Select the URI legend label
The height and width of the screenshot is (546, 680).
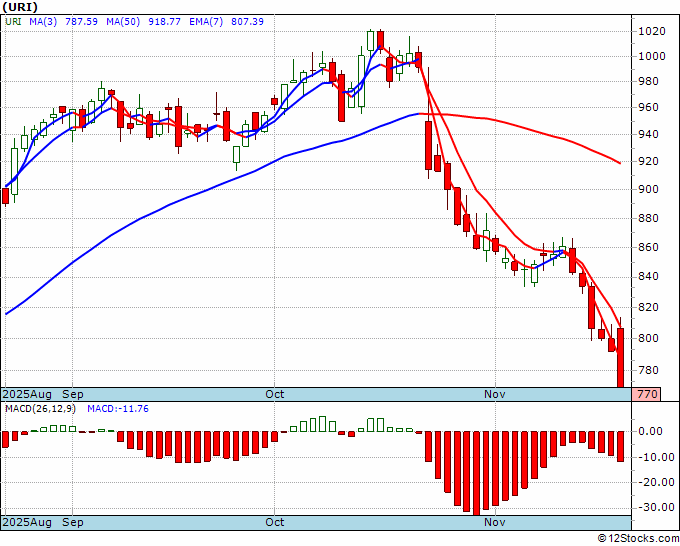[x=13, y=21]
